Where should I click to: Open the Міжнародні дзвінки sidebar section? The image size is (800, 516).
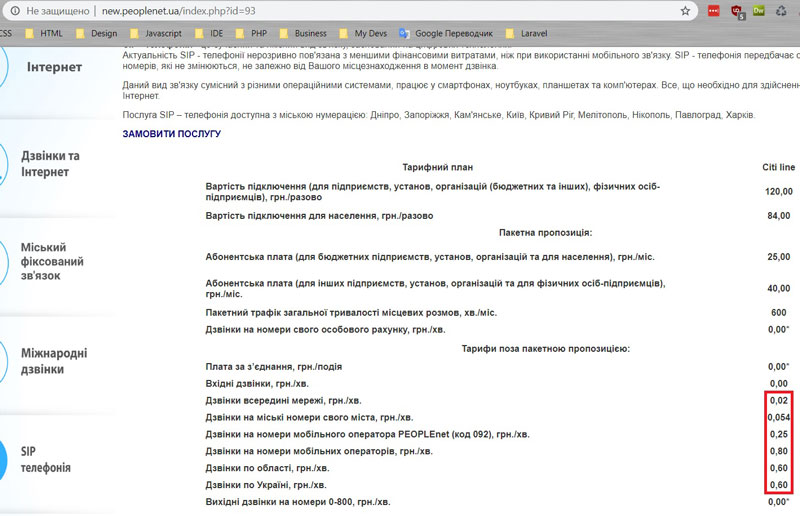coord(54,361)
